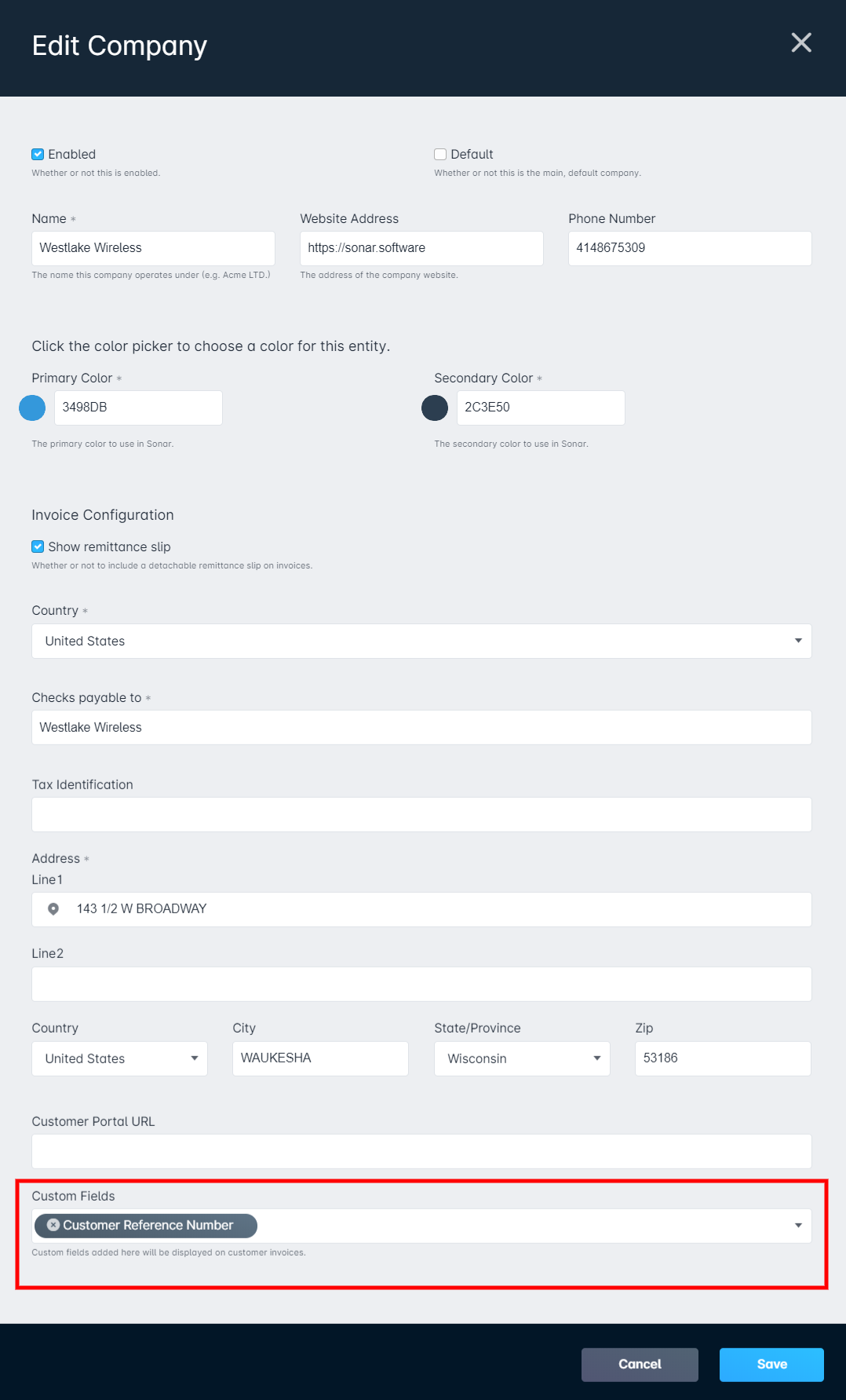846x1400 pixels.
Task: Save the company changes
Action: click(771, 1365)
